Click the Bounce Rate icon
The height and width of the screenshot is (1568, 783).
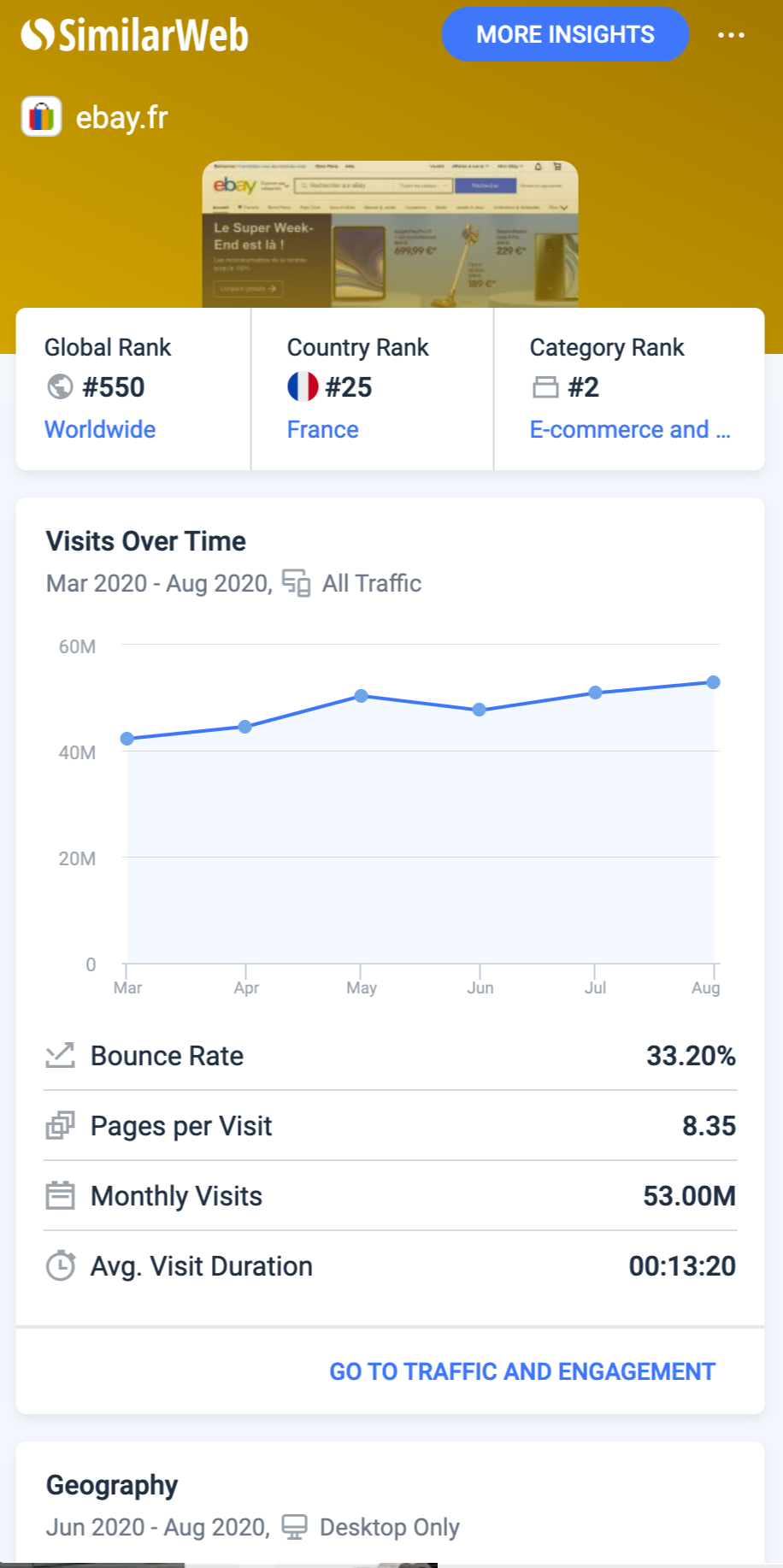click(60, 1056)
